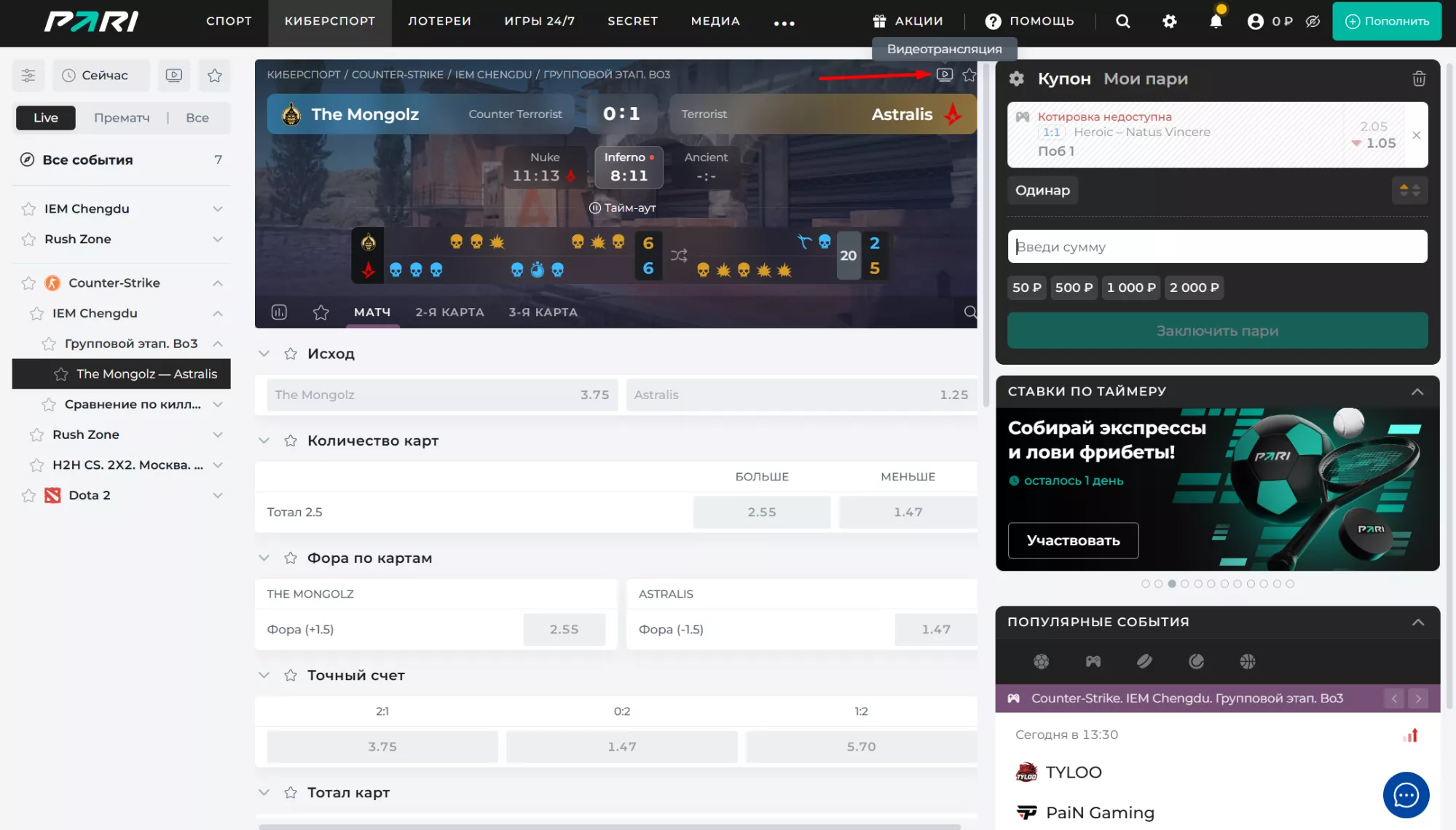Collapse the Ставки по таймеру panel
Viewport: 1456px width, 830px height.
point(1417,392)
